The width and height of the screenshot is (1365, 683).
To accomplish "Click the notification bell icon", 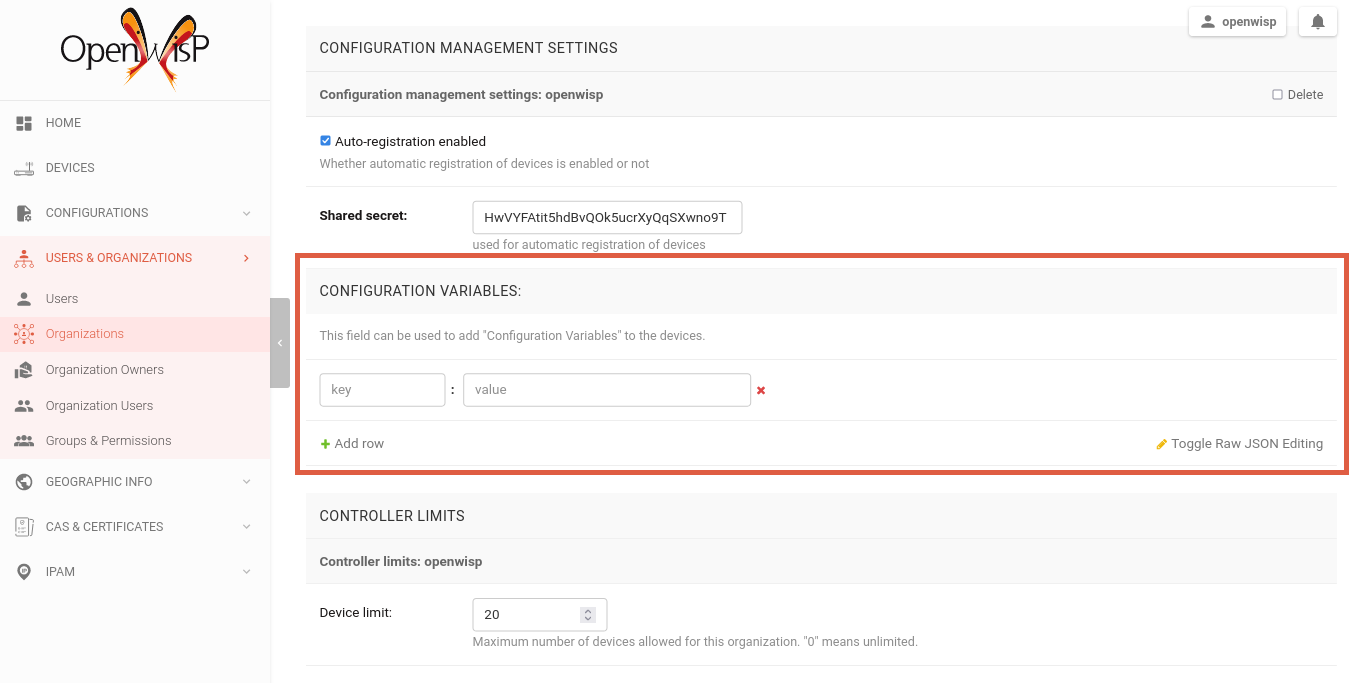I will point(1317,22).
